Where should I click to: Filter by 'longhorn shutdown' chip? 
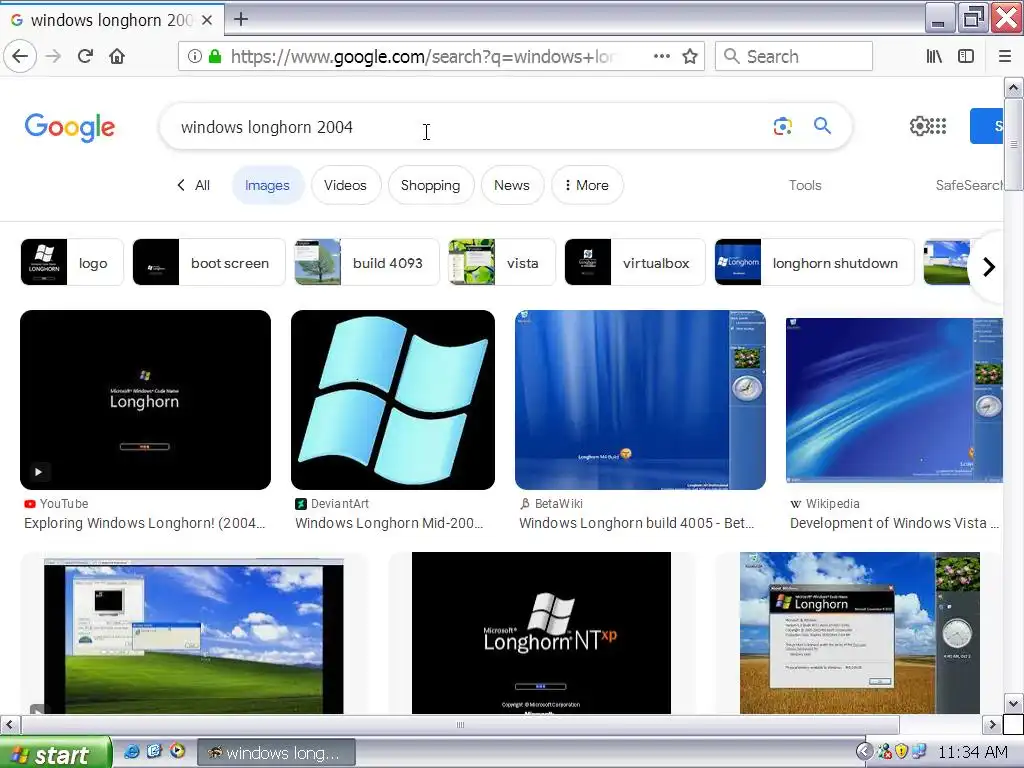pyautogui.click(x=814, y=262)
